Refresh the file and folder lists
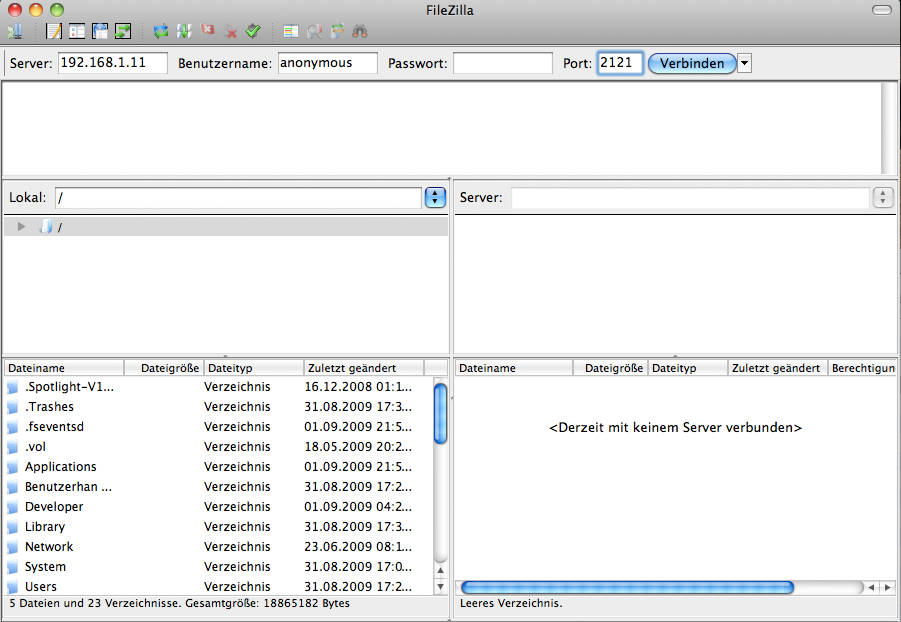Viewport: 901px width, 622px height. (161, 31)
